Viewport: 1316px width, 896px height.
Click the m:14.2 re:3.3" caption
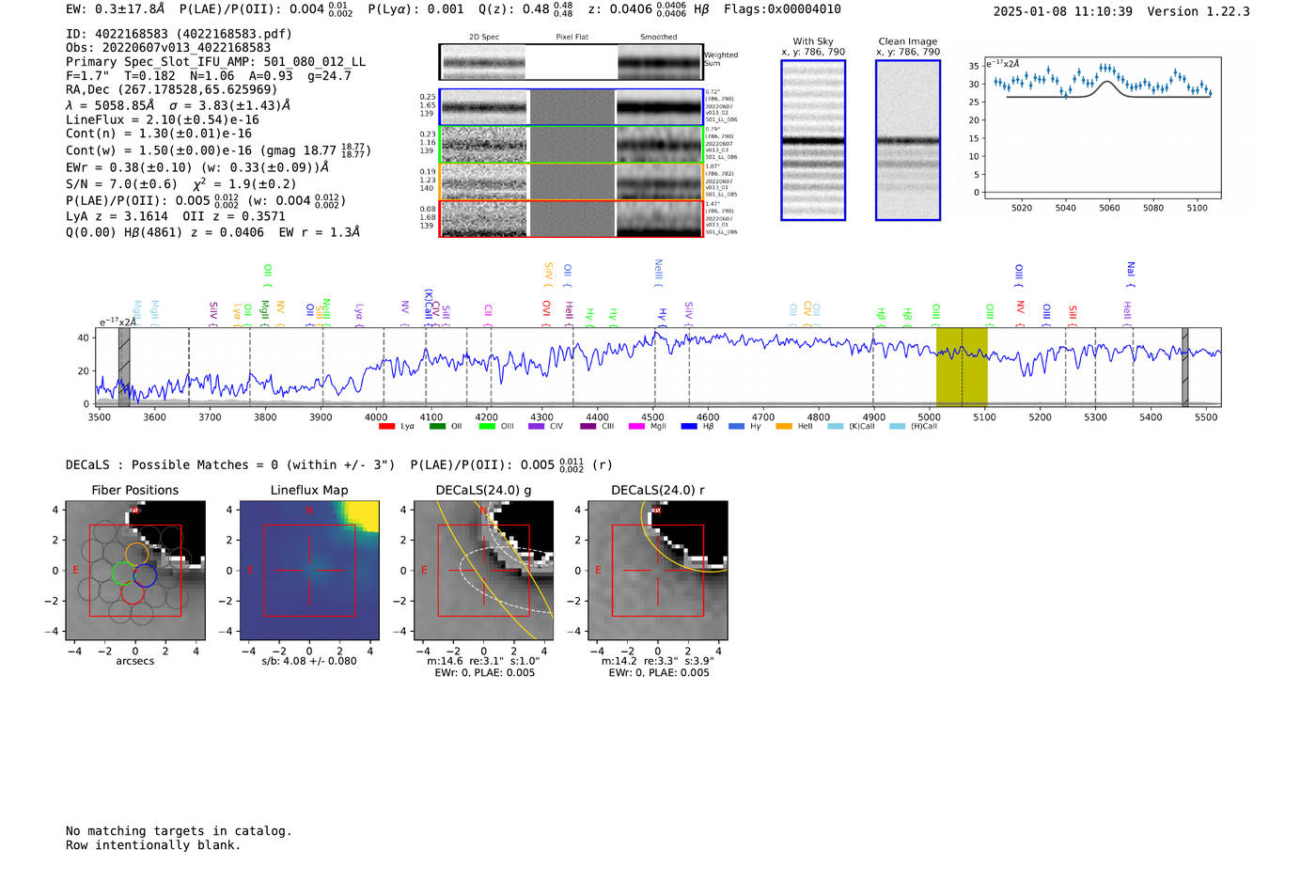(658, 661)
